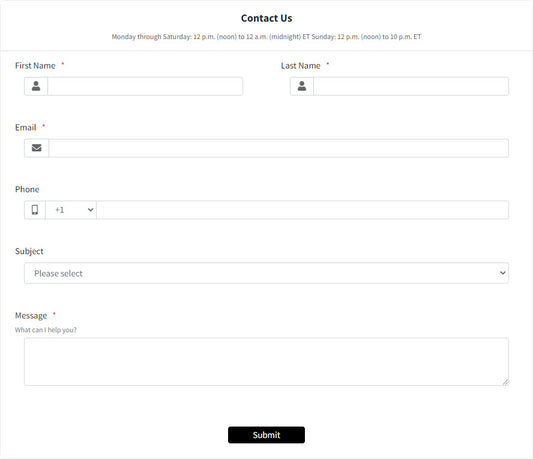
Task: Submit the contact form
Action: 266,435
